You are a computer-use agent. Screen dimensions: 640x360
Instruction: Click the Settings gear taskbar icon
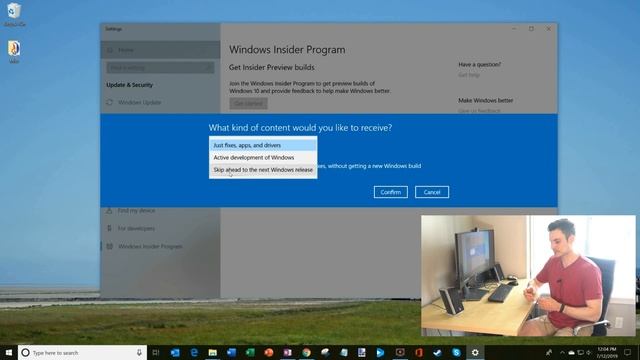[475, 353]
